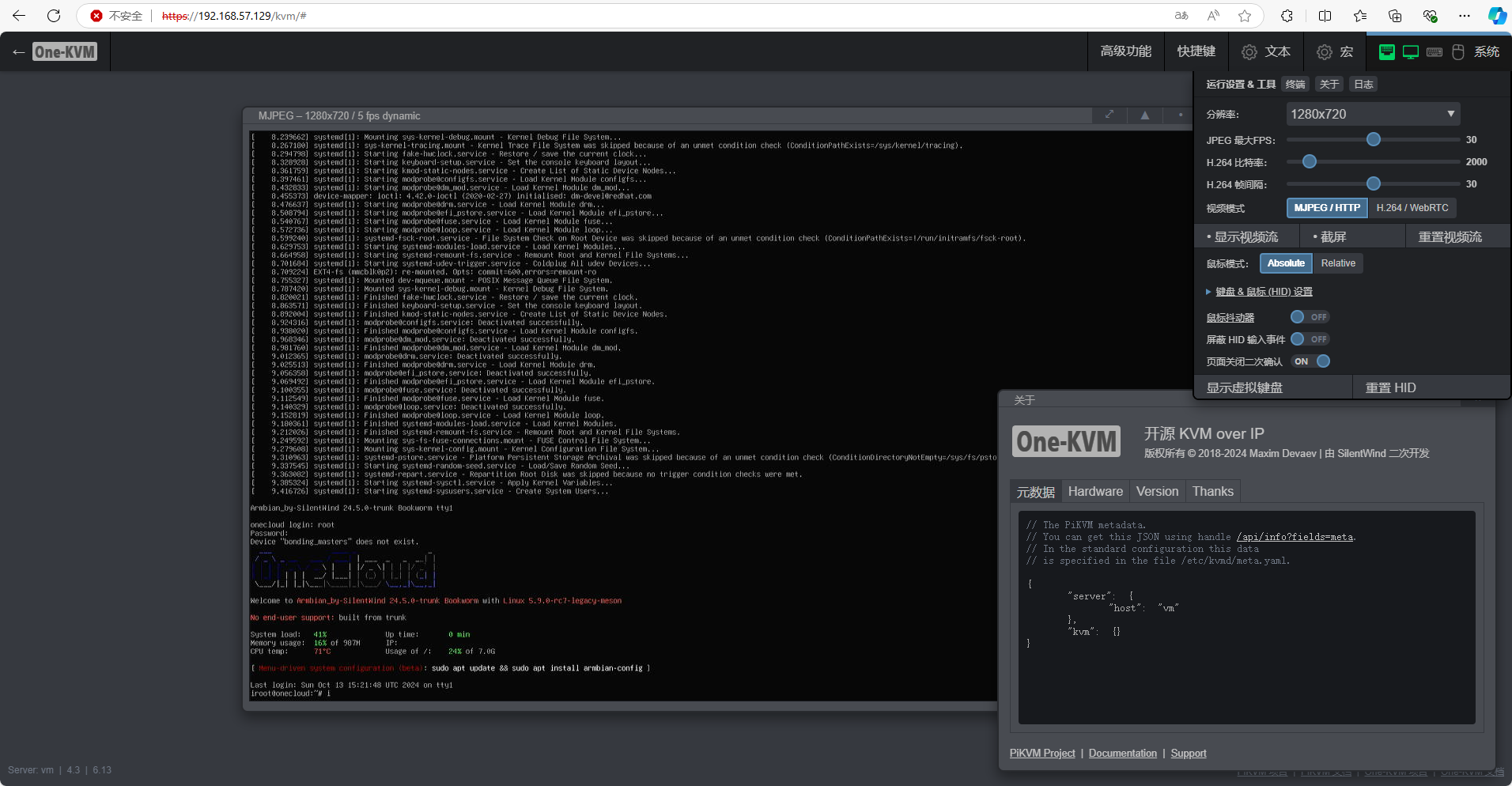
Task: Toggle the 屏蔽 HID 输入事件 switch
Action: (1309, 339)
